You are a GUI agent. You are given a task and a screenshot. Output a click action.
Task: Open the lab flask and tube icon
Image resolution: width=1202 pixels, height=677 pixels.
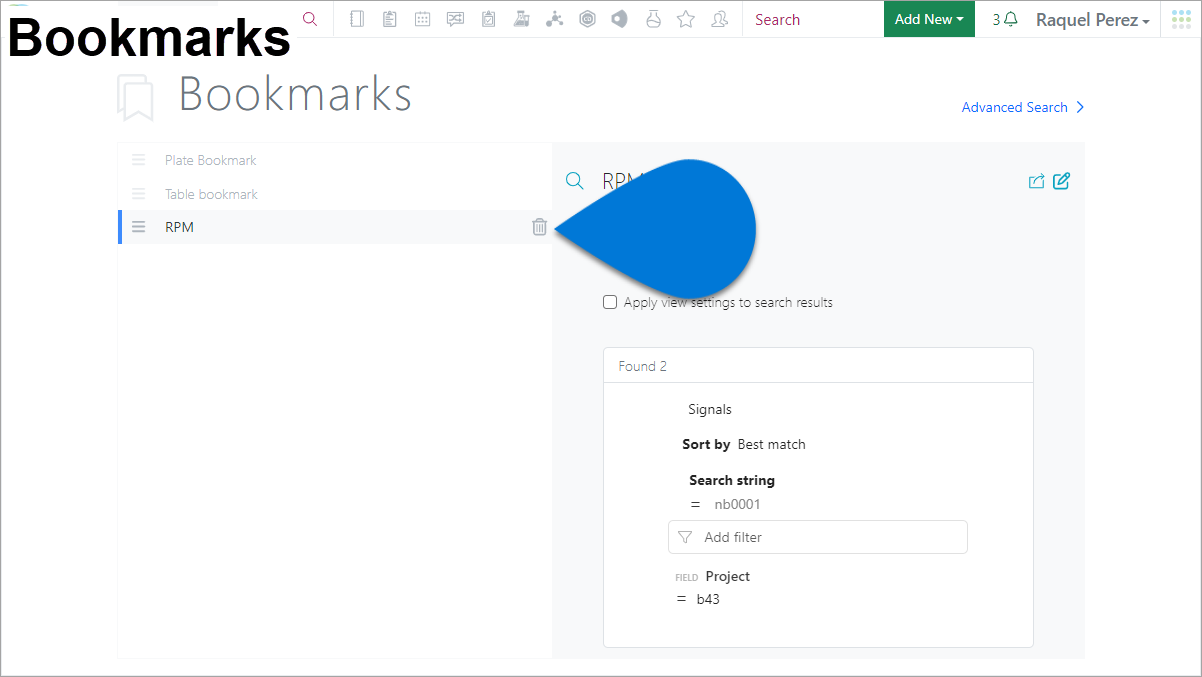pyautogui.click(x=521, y=19)
